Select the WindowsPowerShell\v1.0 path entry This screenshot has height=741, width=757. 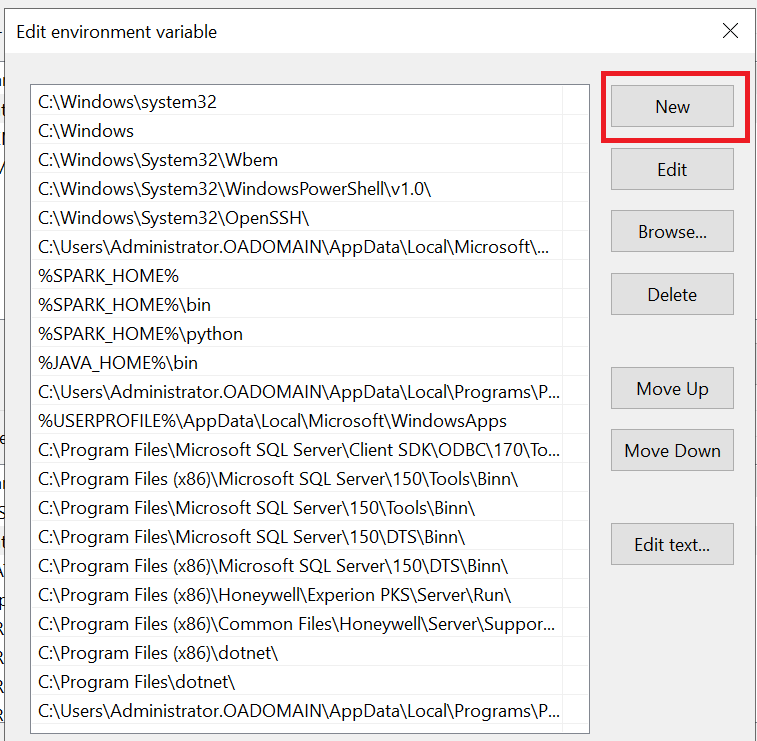(x=235, y=189)
